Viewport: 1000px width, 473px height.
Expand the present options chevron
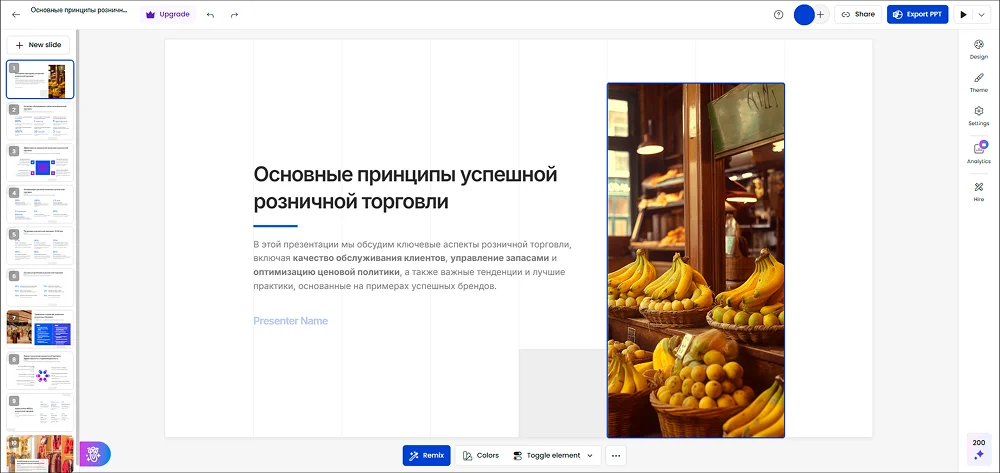point(981,15)
